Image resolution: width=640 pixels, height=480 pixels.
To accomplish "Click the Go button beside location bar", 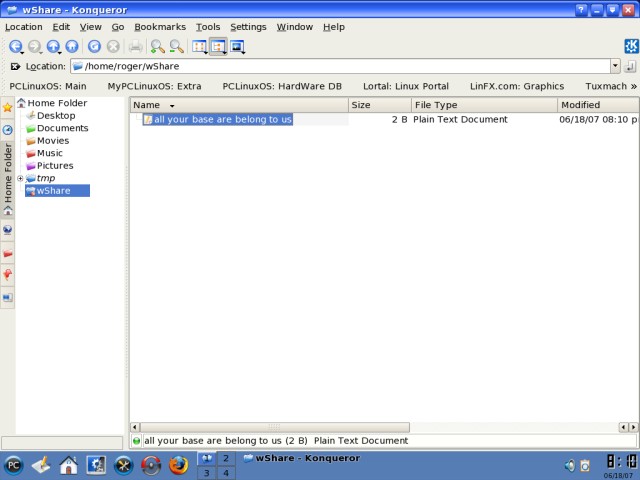I will tap(630, 66).
